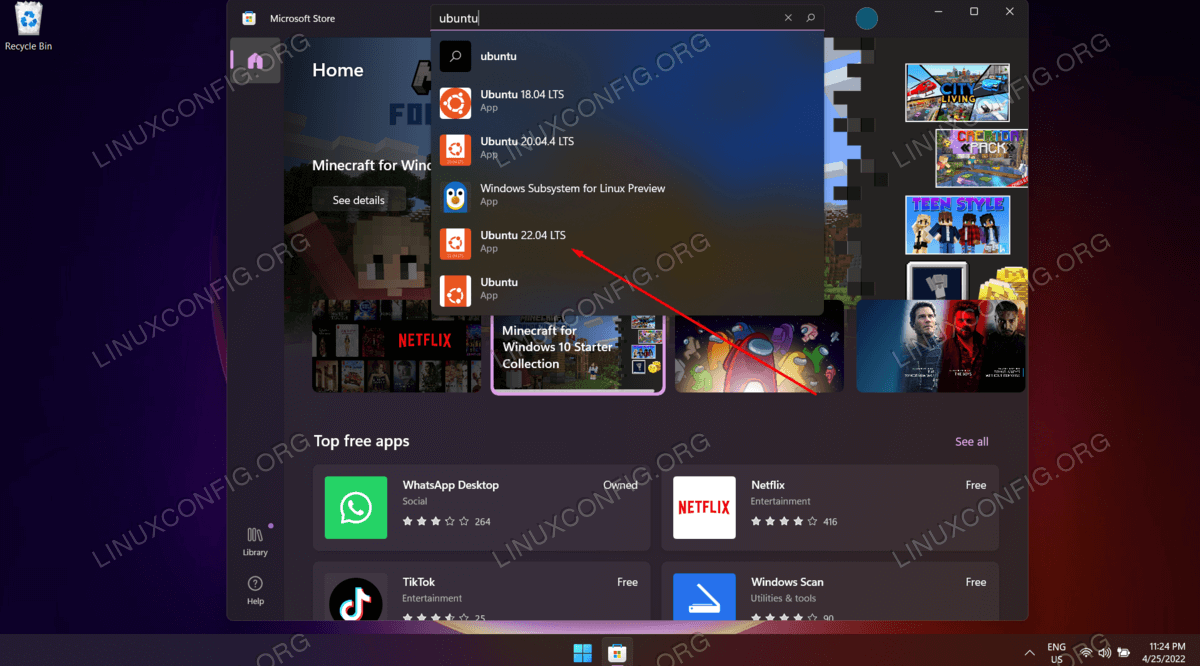Open the Netflix banner thumbnail

(396, 346)
